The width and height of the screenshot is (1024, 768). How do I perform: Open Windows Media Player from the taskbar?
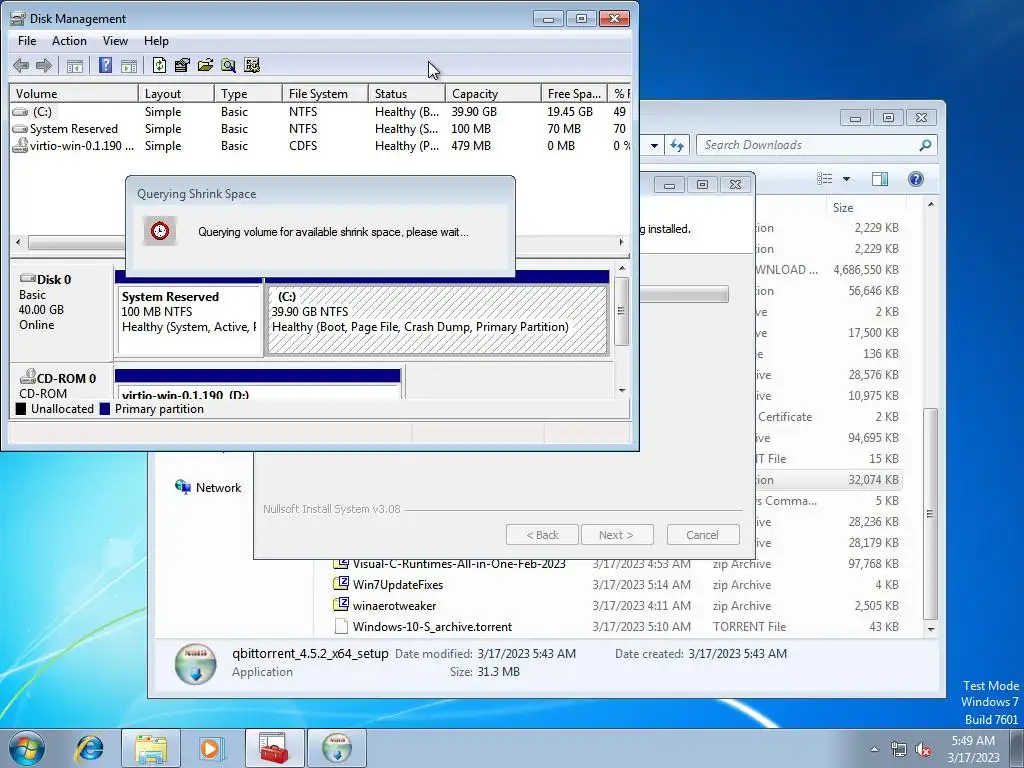click(211, 748)
